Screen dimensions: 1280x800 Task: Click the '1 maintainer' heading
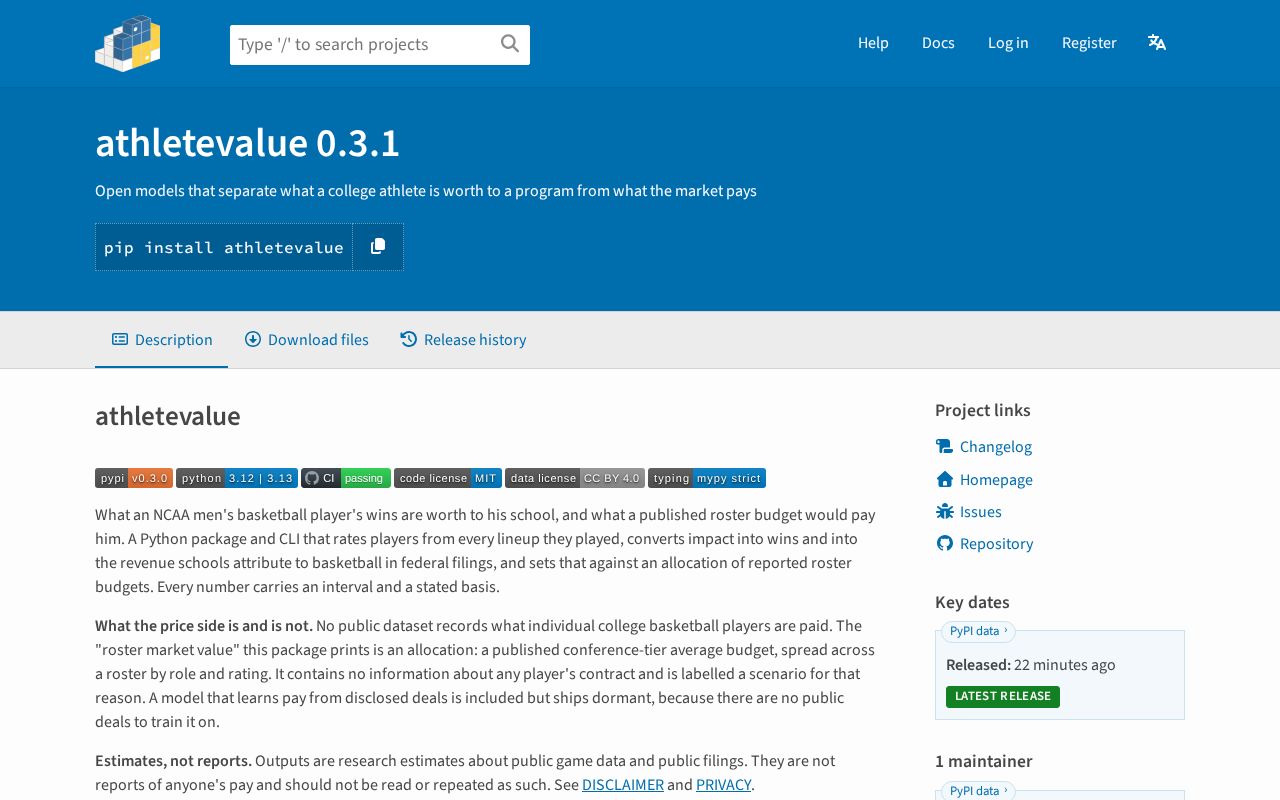[984, 761]
